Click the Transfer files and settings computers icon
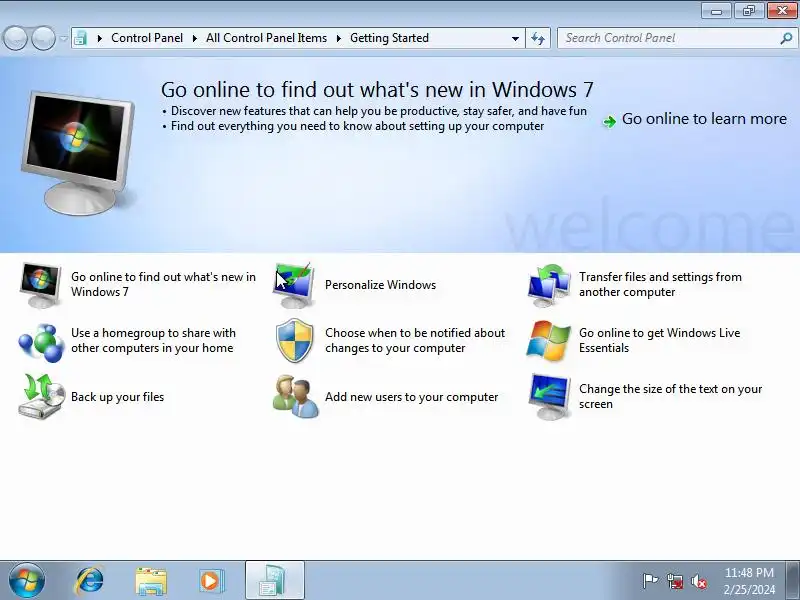This screenshot has height=600, width=800. [548, 285]
